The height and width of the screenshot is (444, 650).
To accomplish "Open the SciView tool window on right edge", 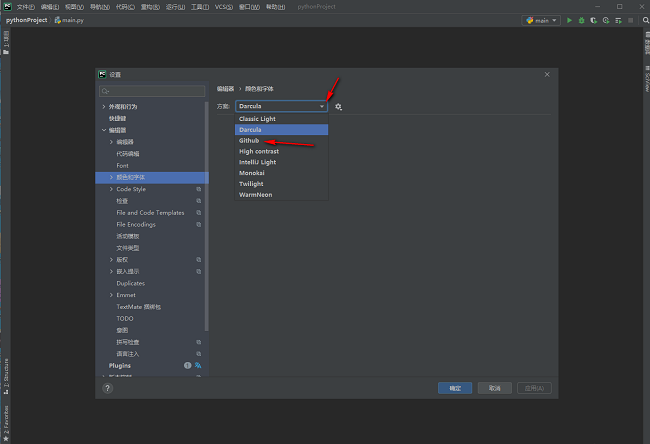I will pyautogui.click(x=646, y=79).
